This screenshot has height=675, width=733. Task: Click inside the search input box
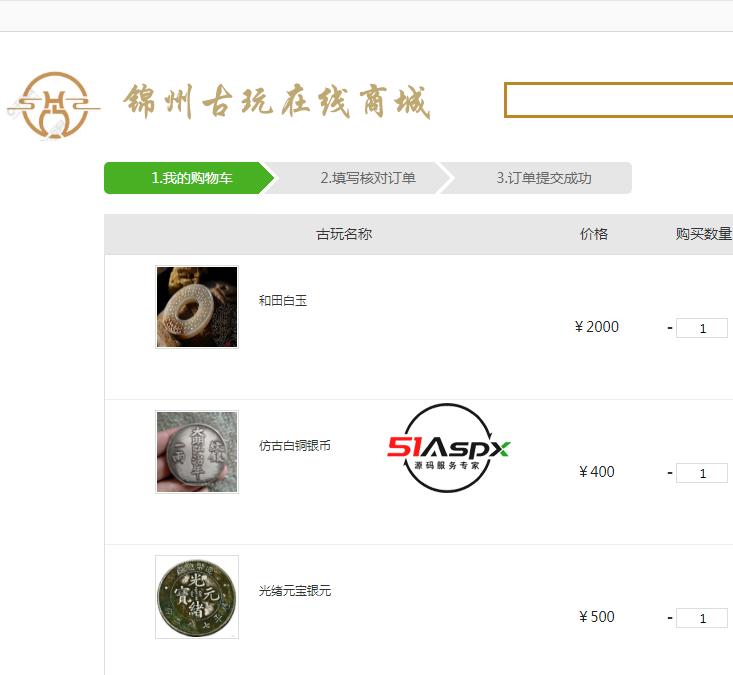(618, 100)
